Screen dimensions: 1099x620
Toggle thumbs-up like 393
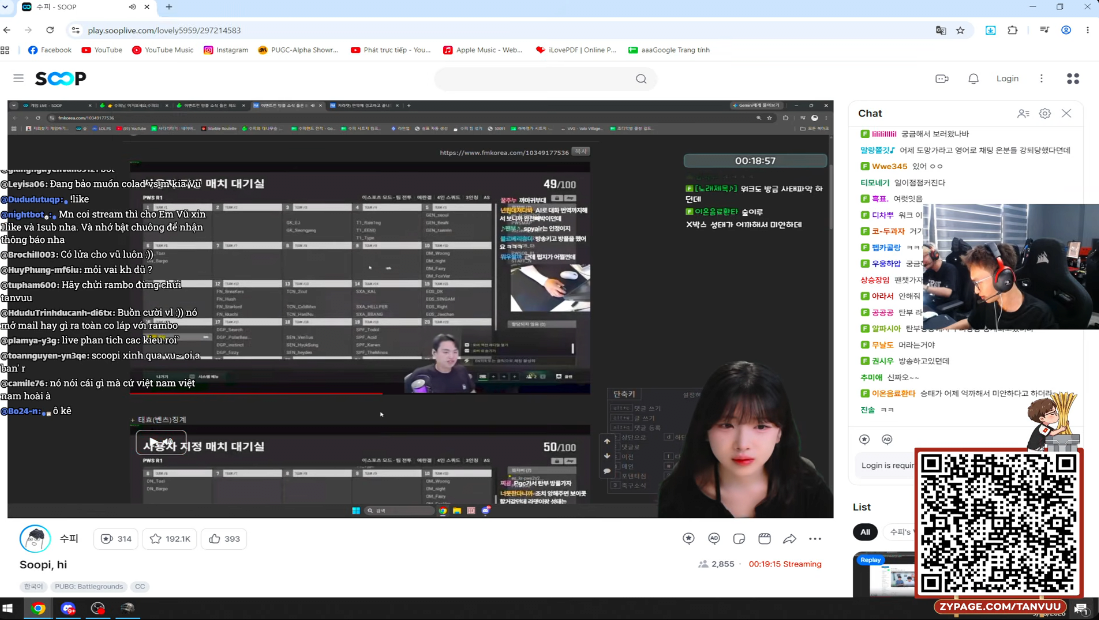click(x=224, y=539)
